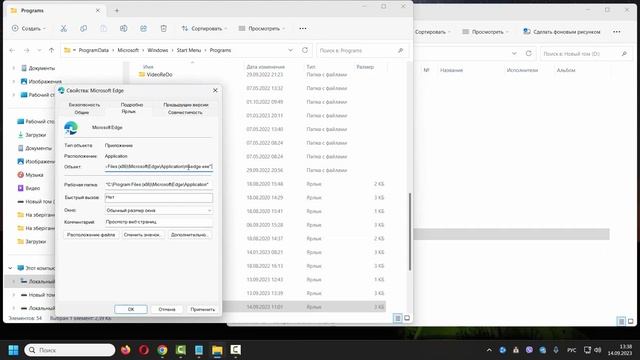
Task: Switch to the Безопасность tab
Action: click(x=84, y=105)
